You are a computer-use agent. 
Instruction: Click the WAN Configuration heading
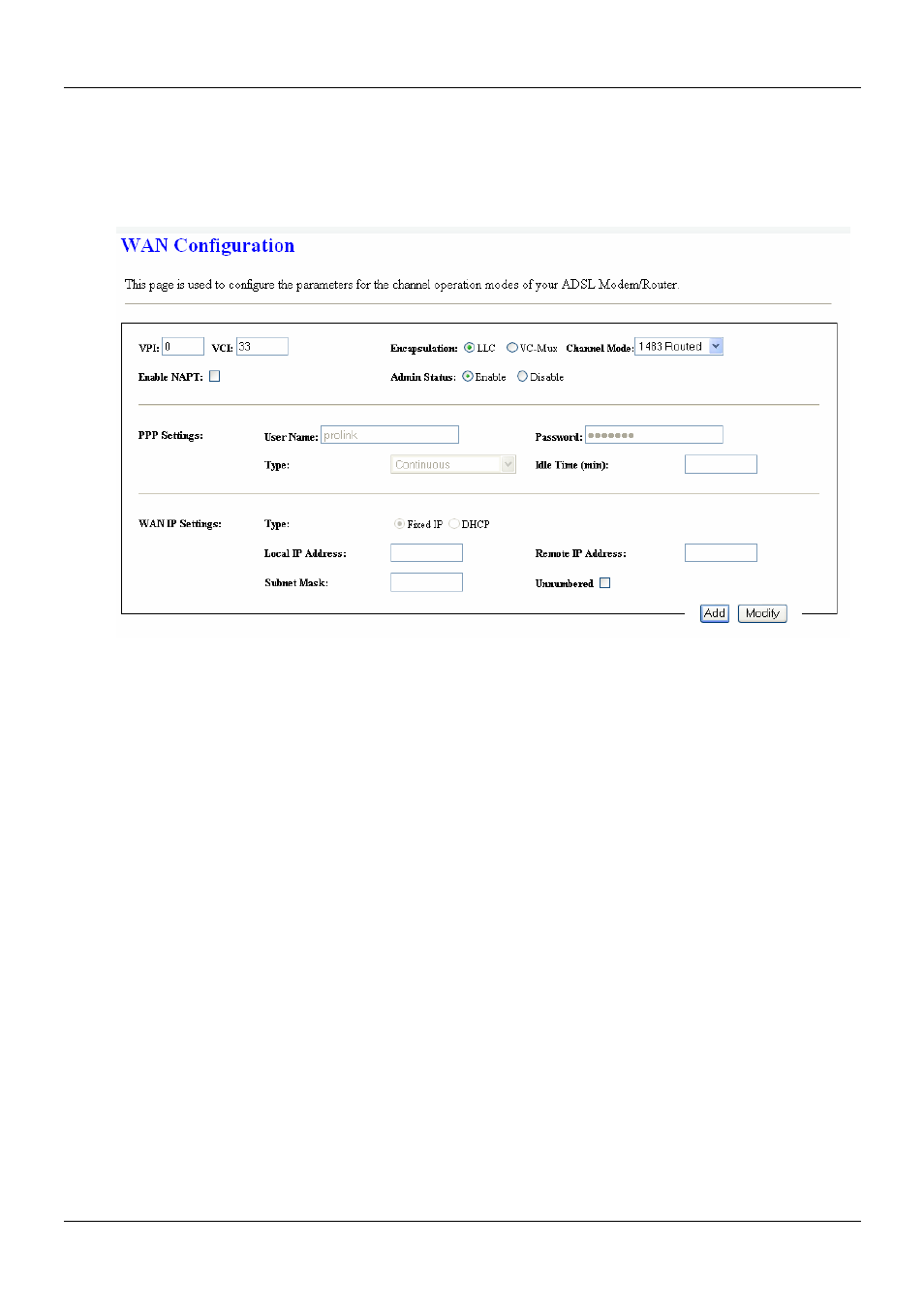(207, 246)
